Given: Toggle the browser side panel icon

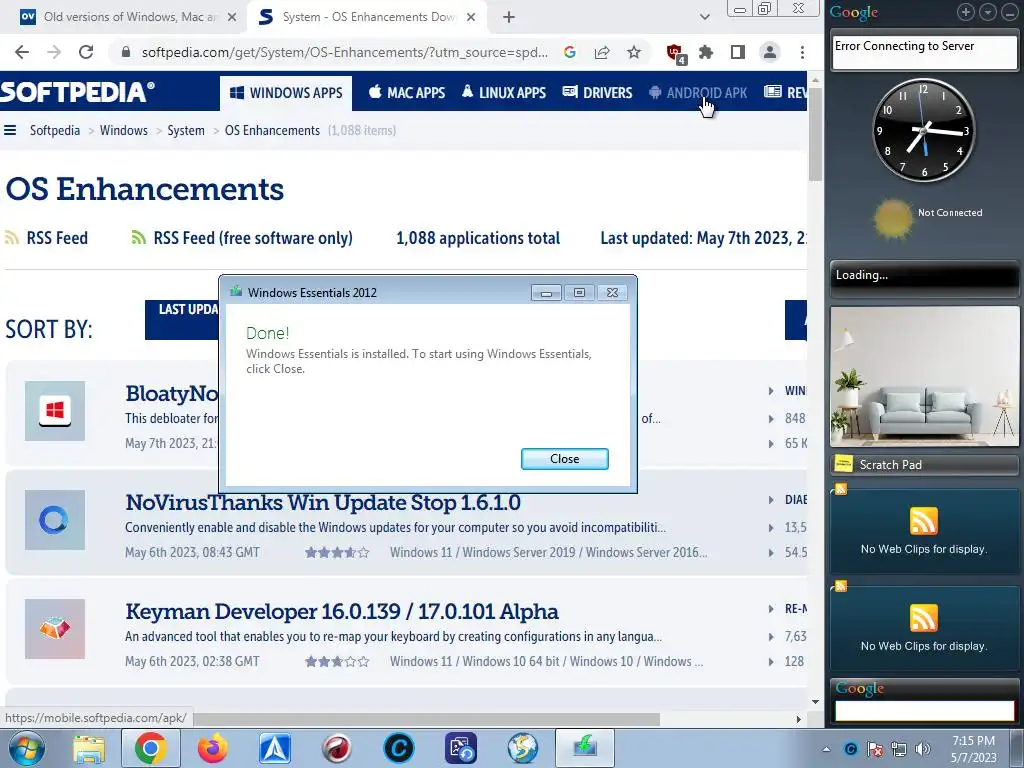Looking at the screenshot, I should click(738, 52).
